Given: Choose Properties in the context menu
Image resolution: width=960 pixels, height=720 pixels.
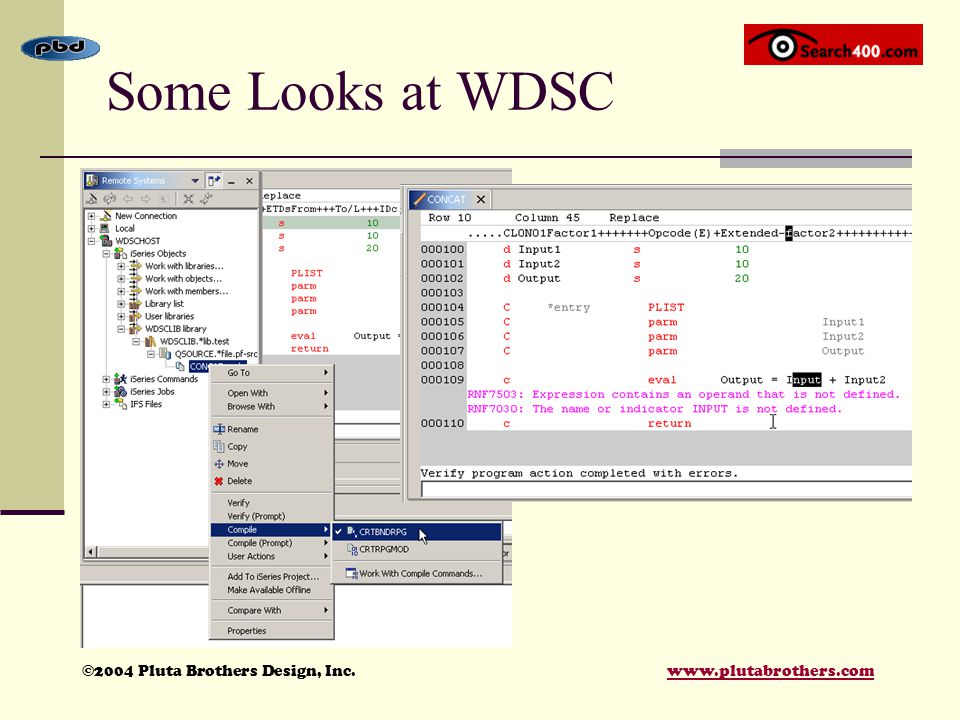Looking at the screenshot, I should pos(272,631).
